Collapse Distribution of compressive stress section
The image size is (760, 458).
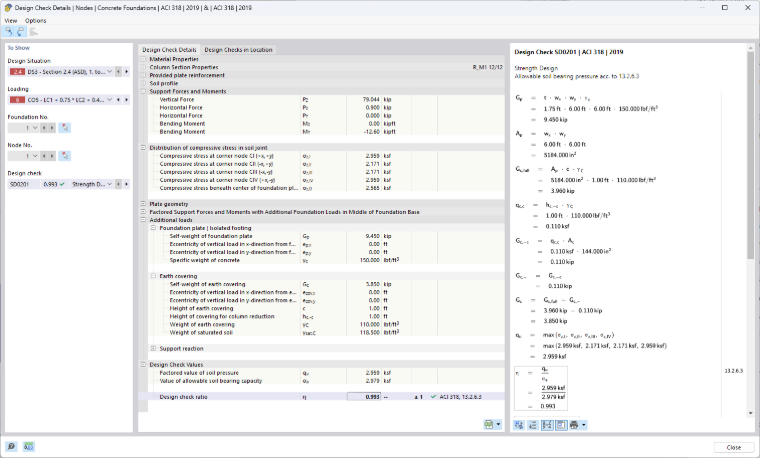coord(143,148)
